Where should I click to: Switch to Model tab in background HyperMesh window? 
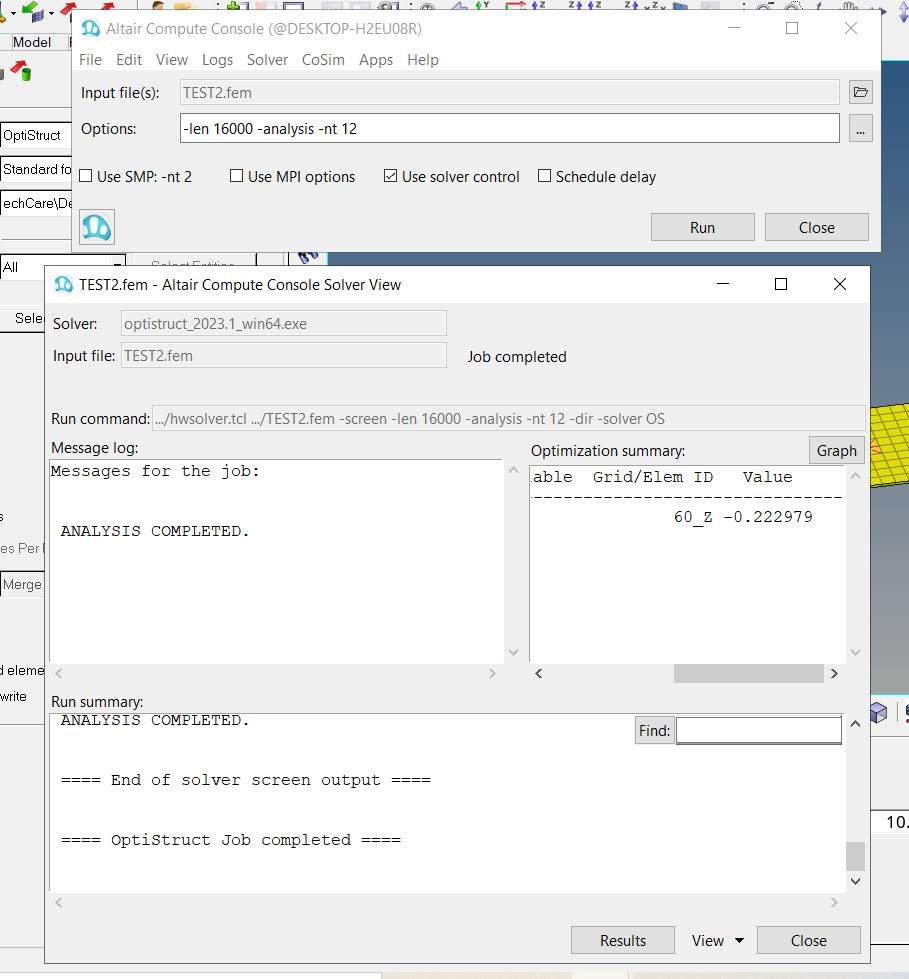tap(32, 42)
